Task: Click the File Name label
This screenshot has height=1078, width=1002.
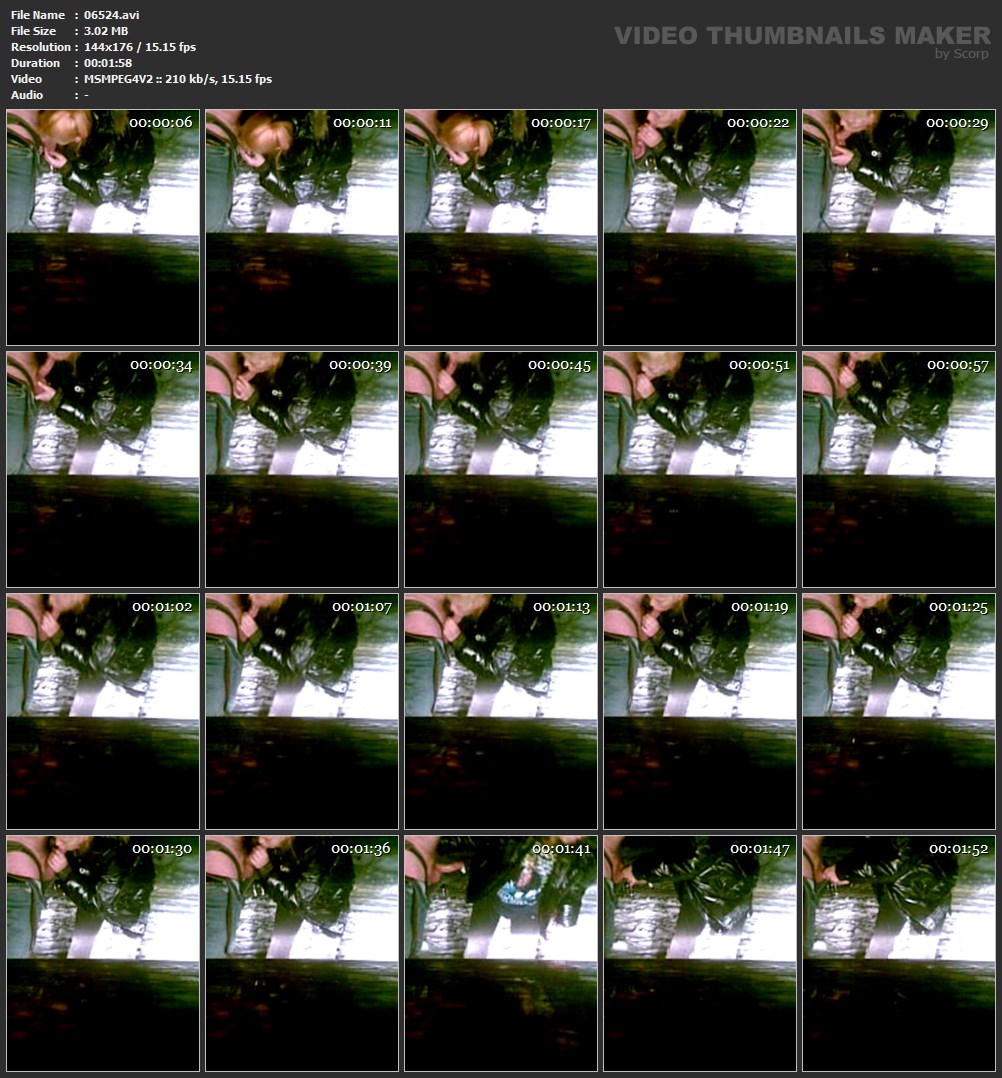Action: click(x=38, y=14)
